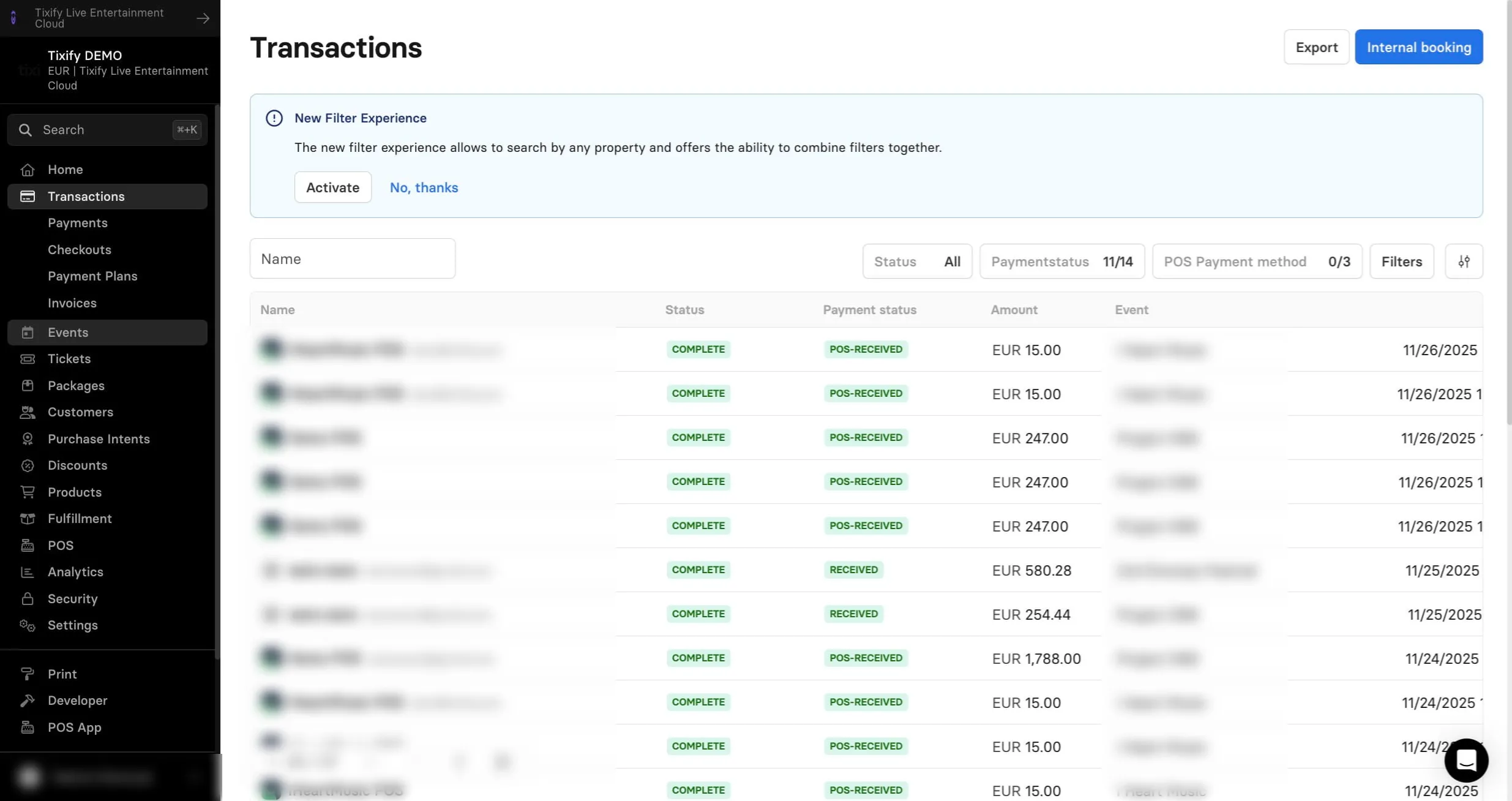Viewport: 1512px width, 801px height.
Task: Click RECEIVED badge in EUR 580.28 row
Action: (x=853, y=570)
